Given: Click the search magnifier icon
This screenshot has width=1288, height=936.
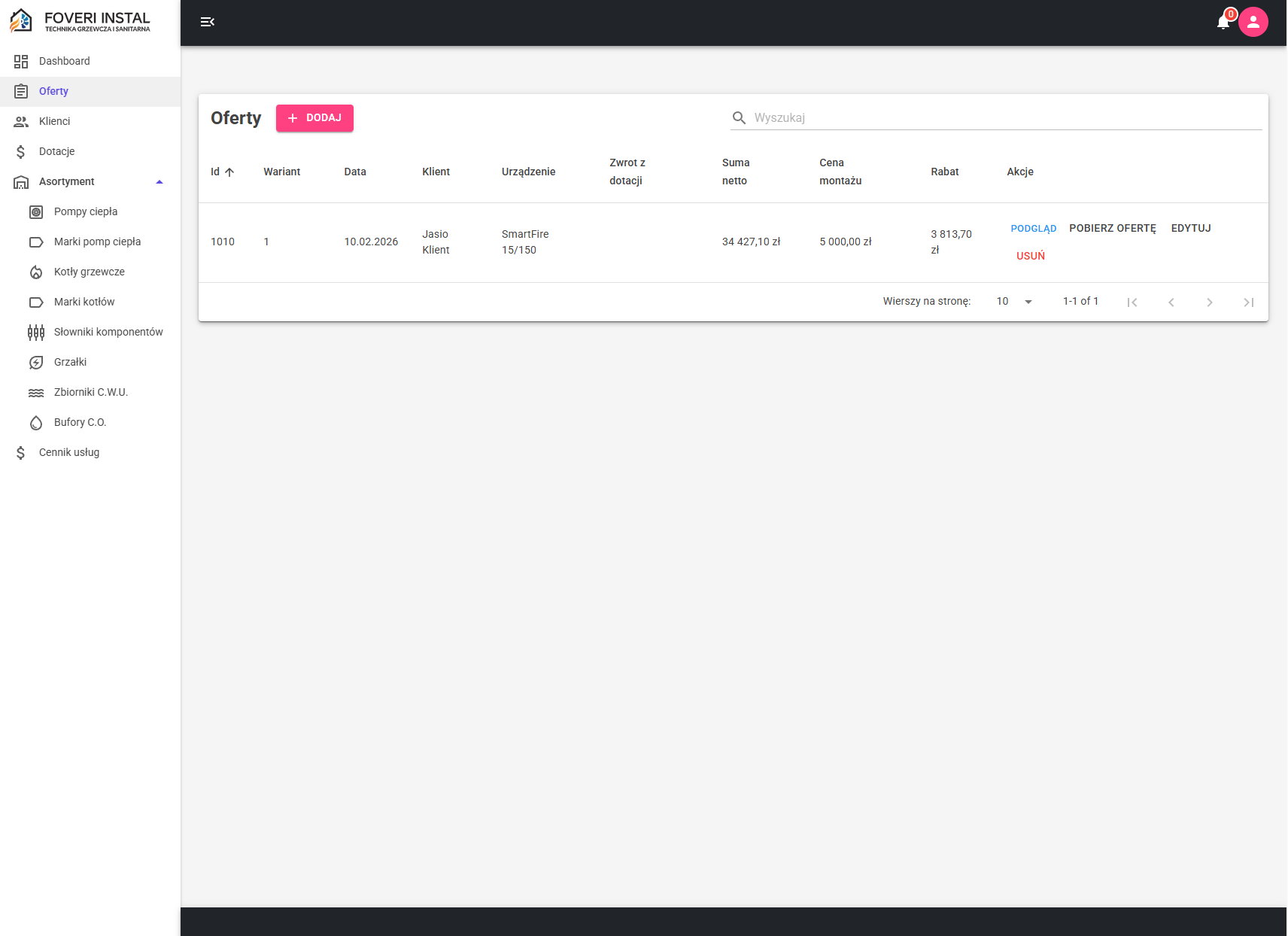Looking at the screenshot, I should pyautogui.click(x=740, y=118).
